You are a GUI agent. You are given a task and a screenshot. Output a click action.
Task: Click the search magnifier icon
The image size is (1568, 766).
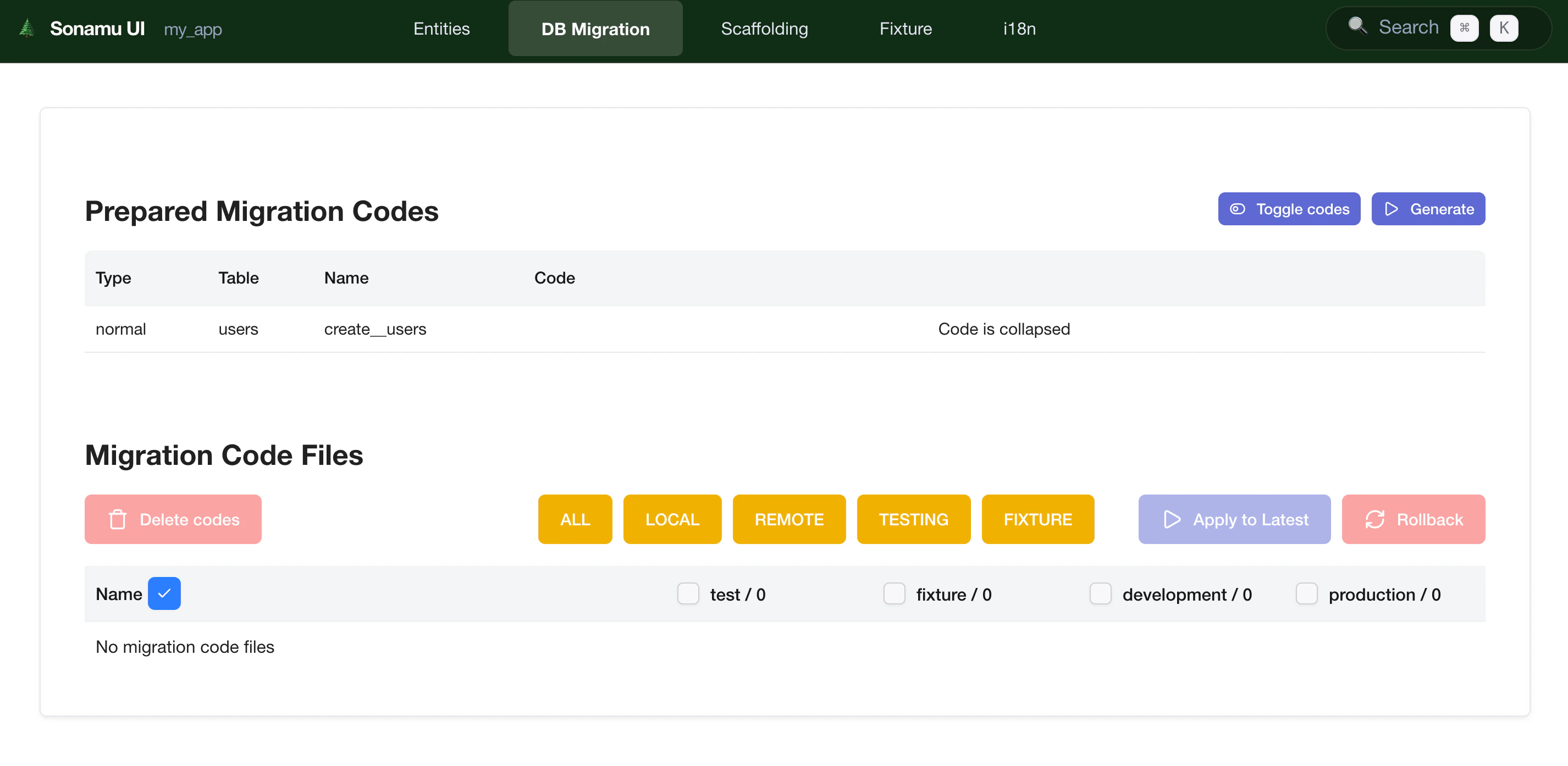click(1357, 26)
